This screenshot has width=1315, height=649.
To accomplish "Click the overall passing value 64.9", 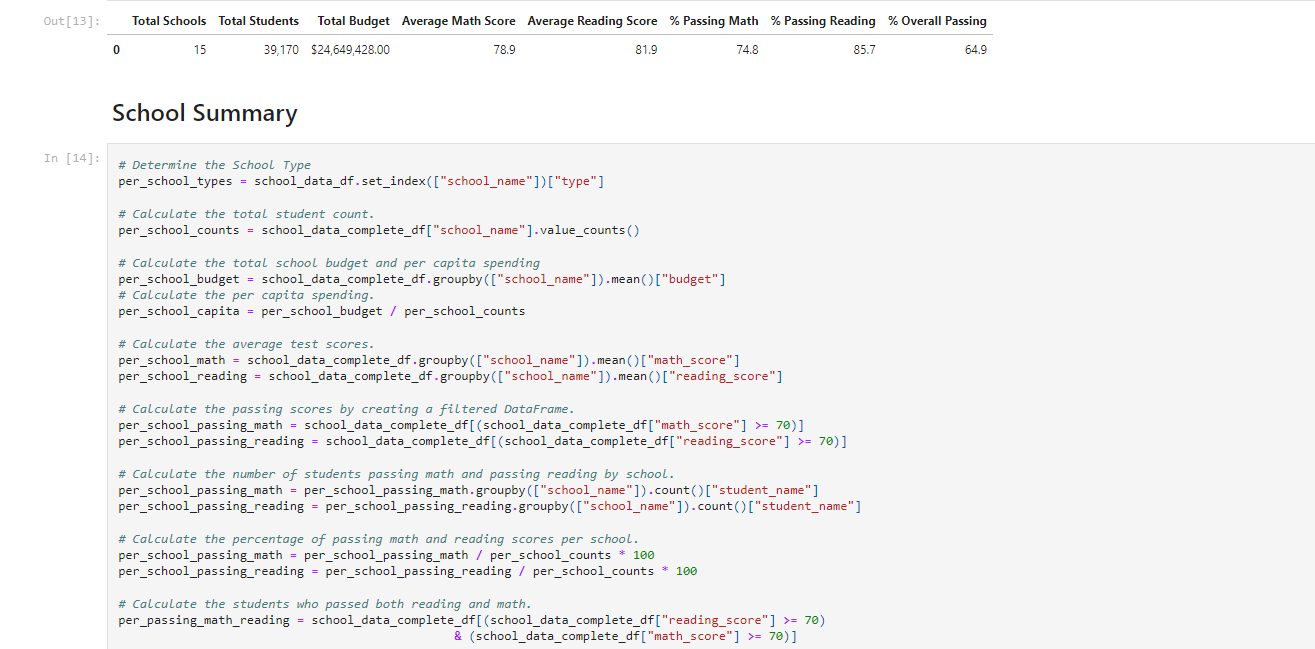I will [976, 49].
